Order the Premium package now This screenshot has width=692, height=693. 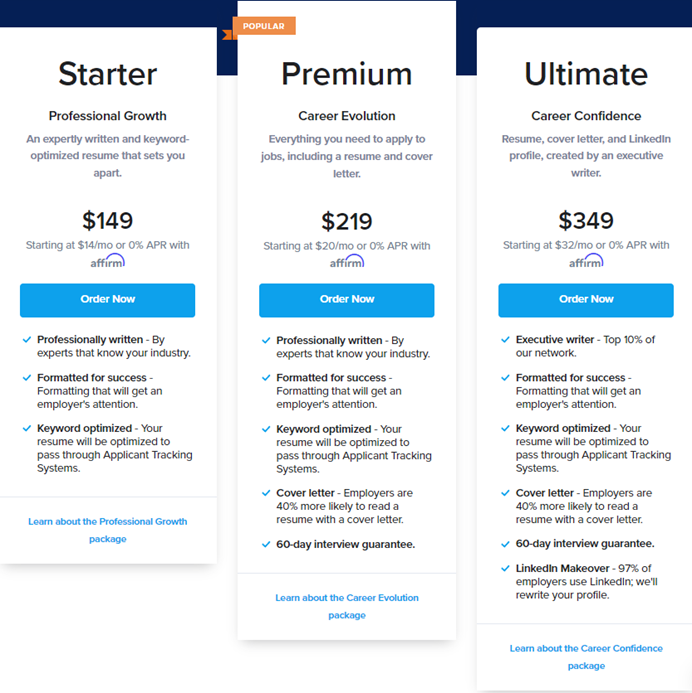(x=346, y=300)
